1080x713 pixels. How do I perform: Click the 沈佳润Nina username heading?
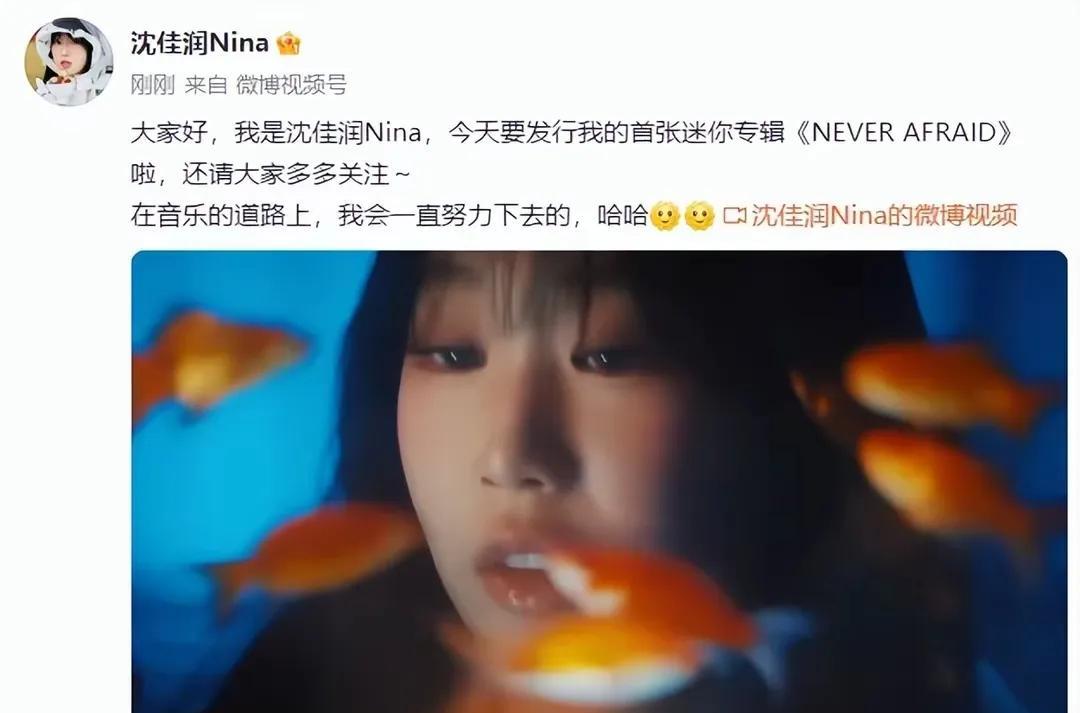click(x=200, y=43)
